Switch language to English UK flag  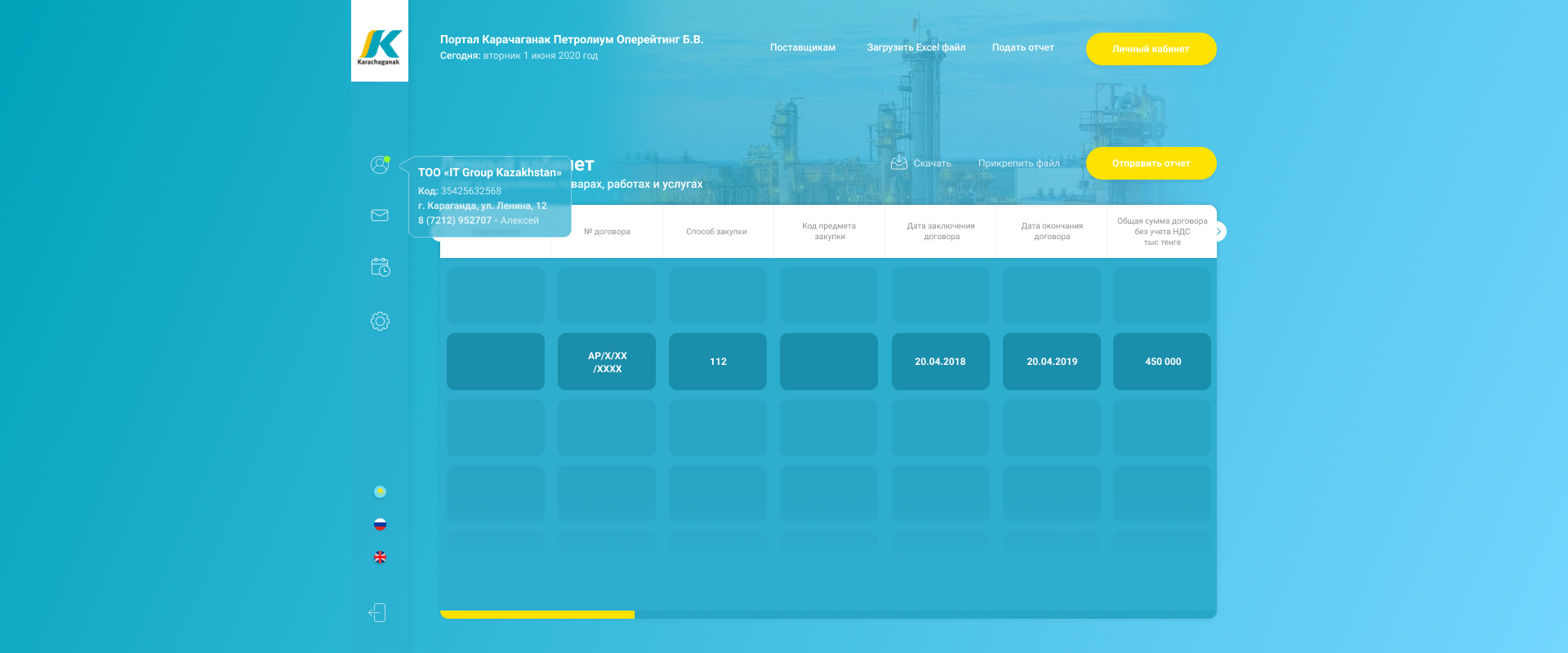(x=380, y=557)
